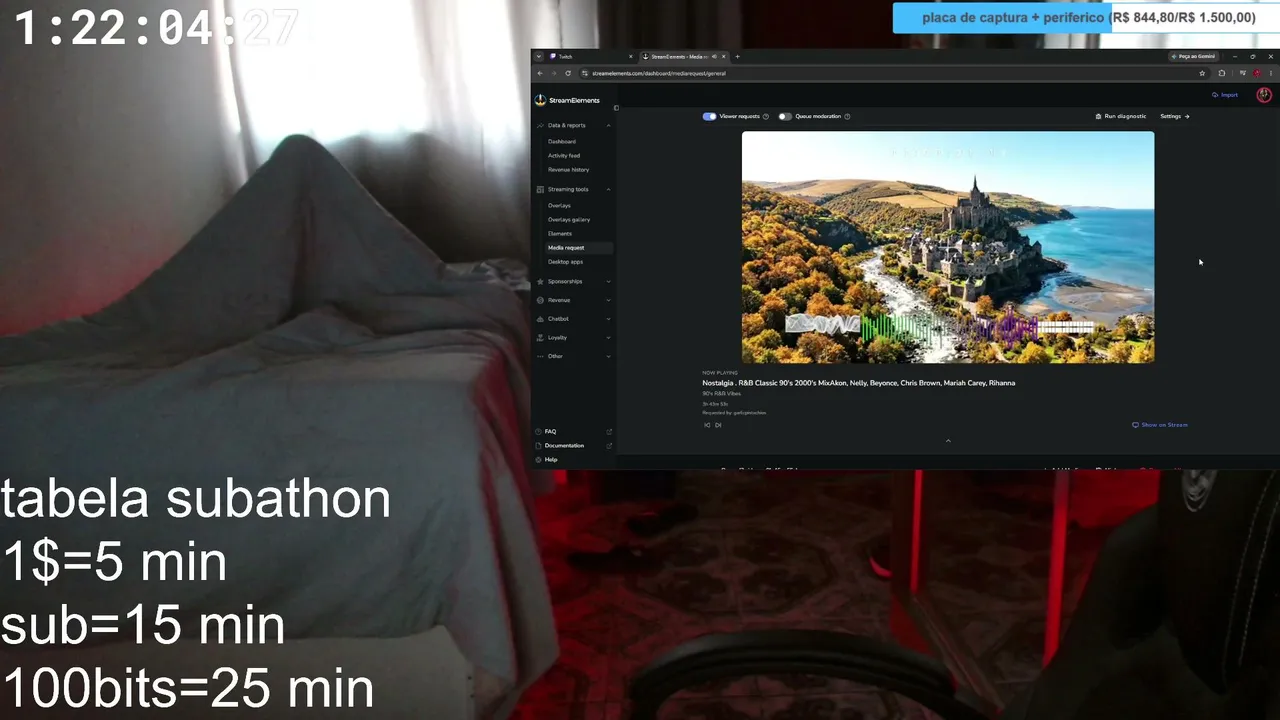This screenshot has height=720, width=1280.
Task: Open Dashboard in the sidebar
Action: click(562, 141)
